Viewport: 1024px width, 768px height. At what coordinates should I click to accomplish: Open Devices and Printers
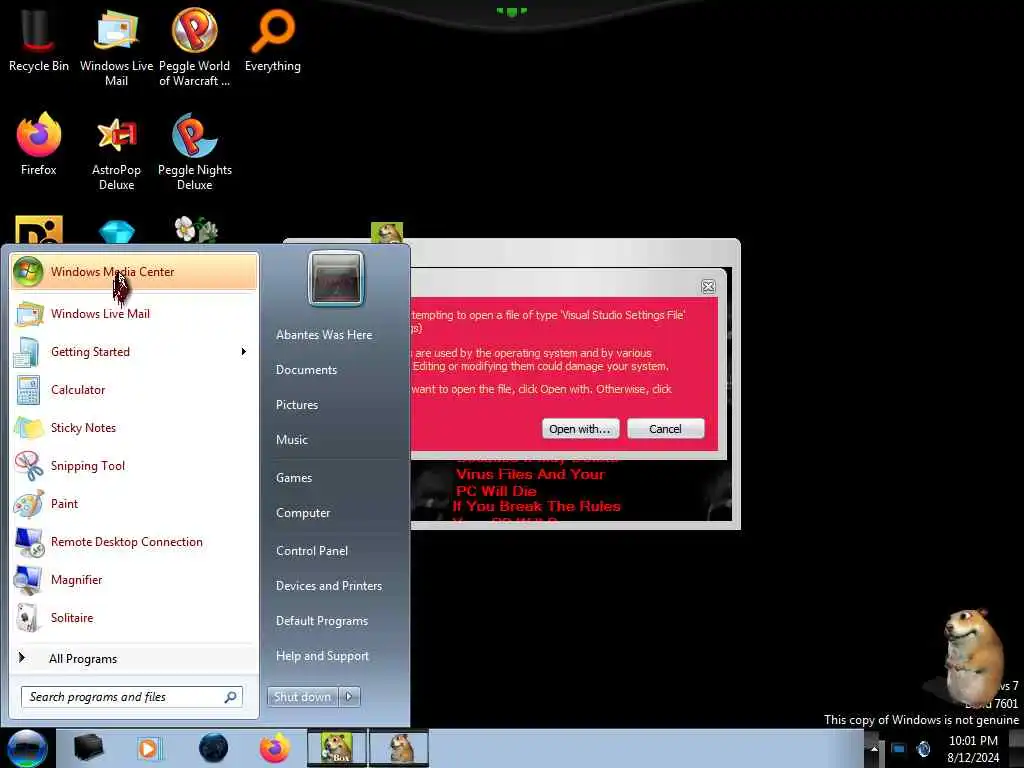point(329,586)
